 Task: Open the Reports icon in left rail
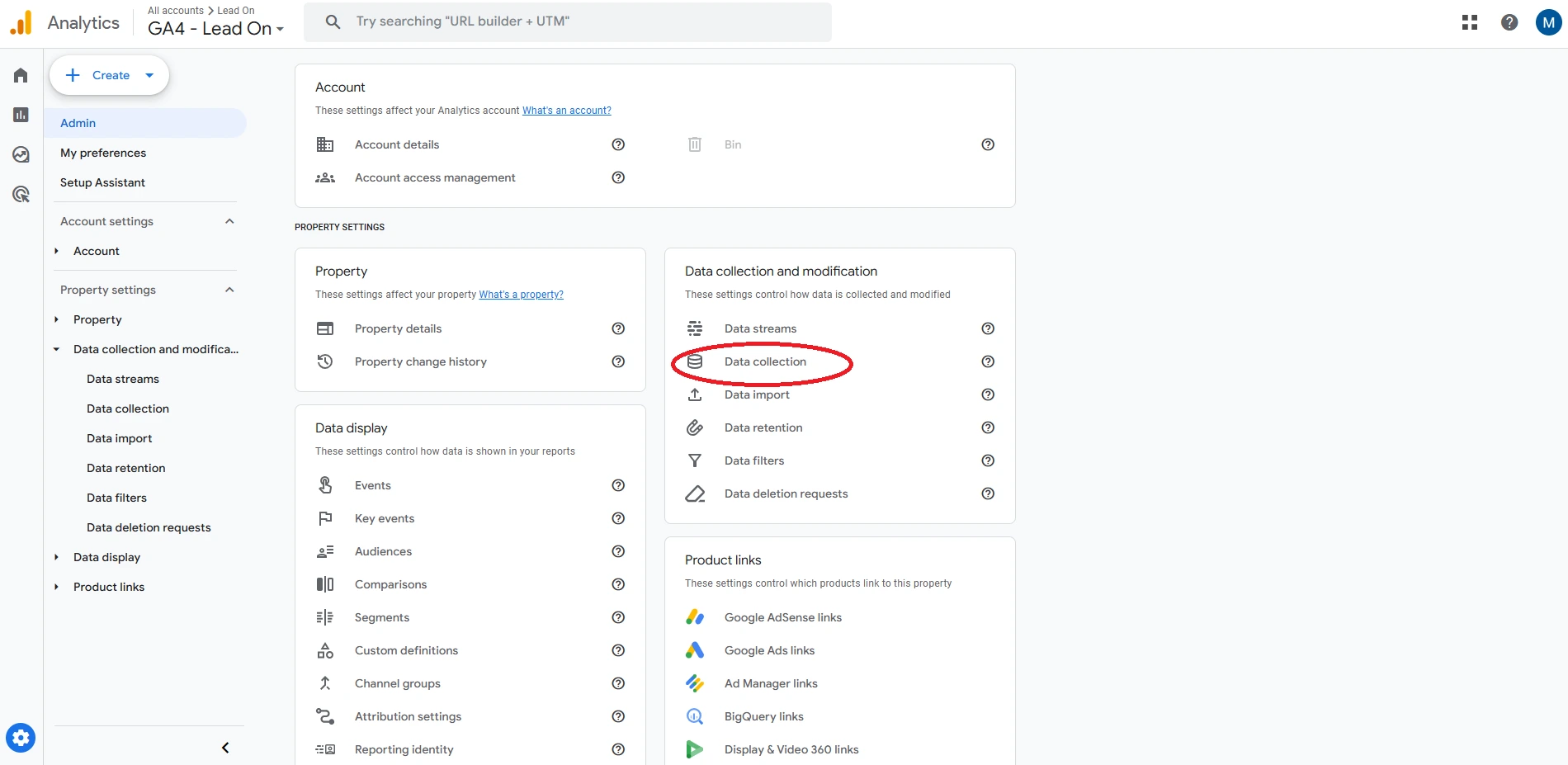coord(21,115)
